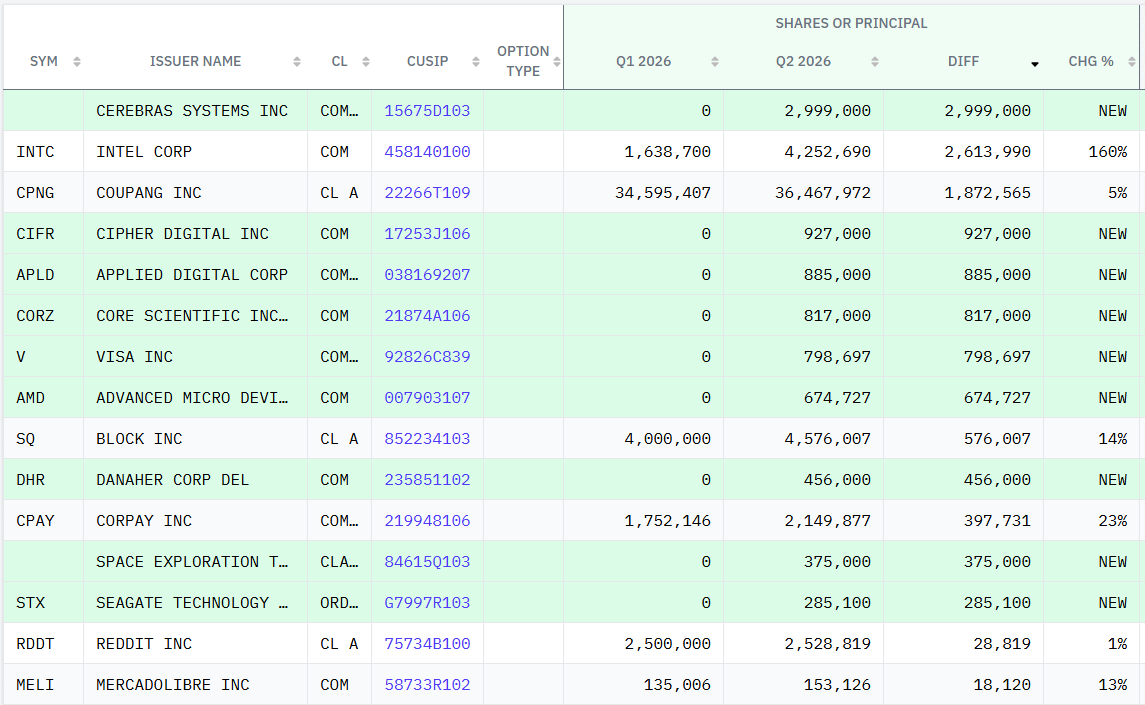Click the ISSUER NAME column header label
Image resolution: width=1145 pixels, height=705 pixels.
[x=195, y=61]
